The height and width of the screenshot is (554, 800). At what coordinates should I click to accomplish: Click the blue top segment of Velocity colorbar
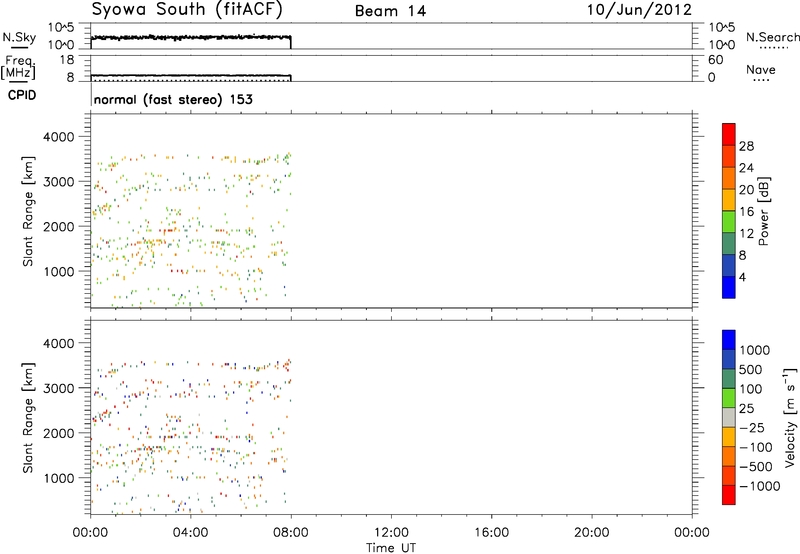tap(729, 340)
